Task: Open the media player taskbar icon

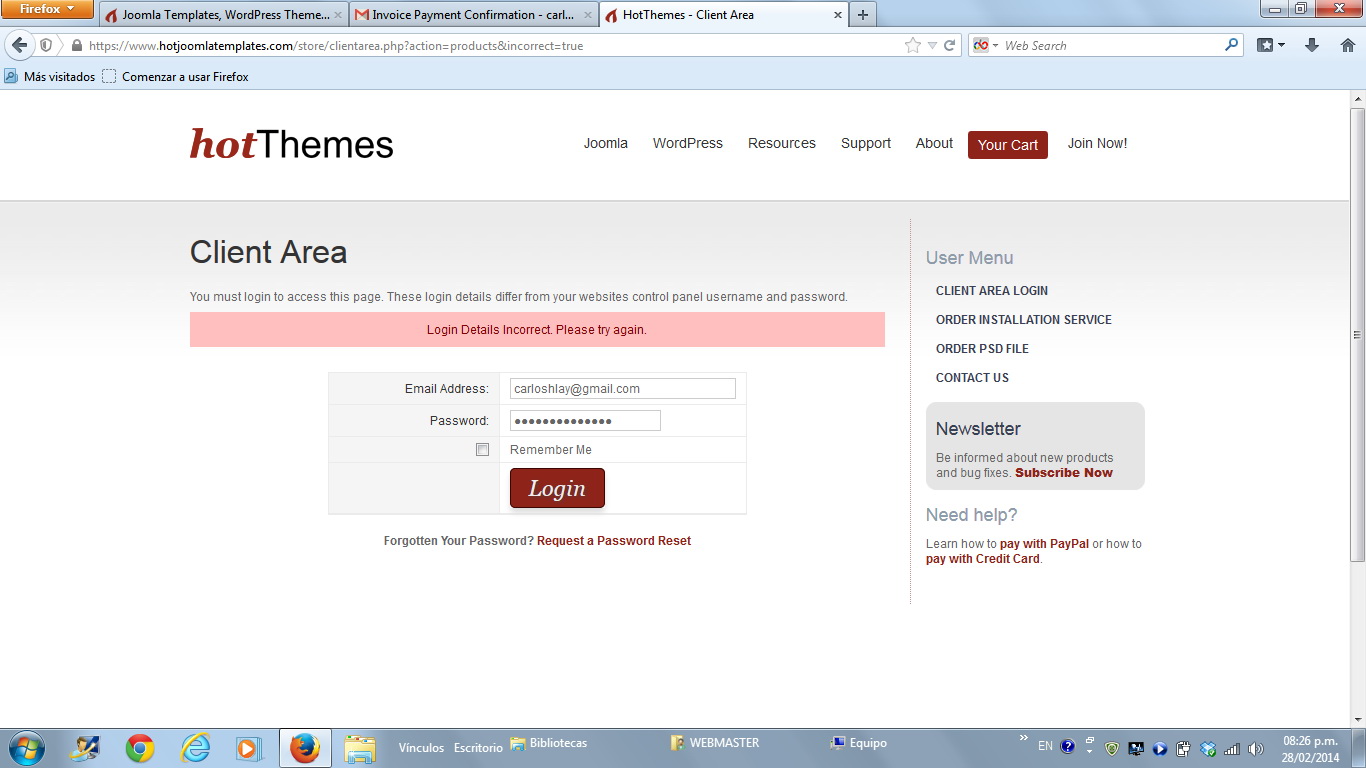Action: point(249,748)
